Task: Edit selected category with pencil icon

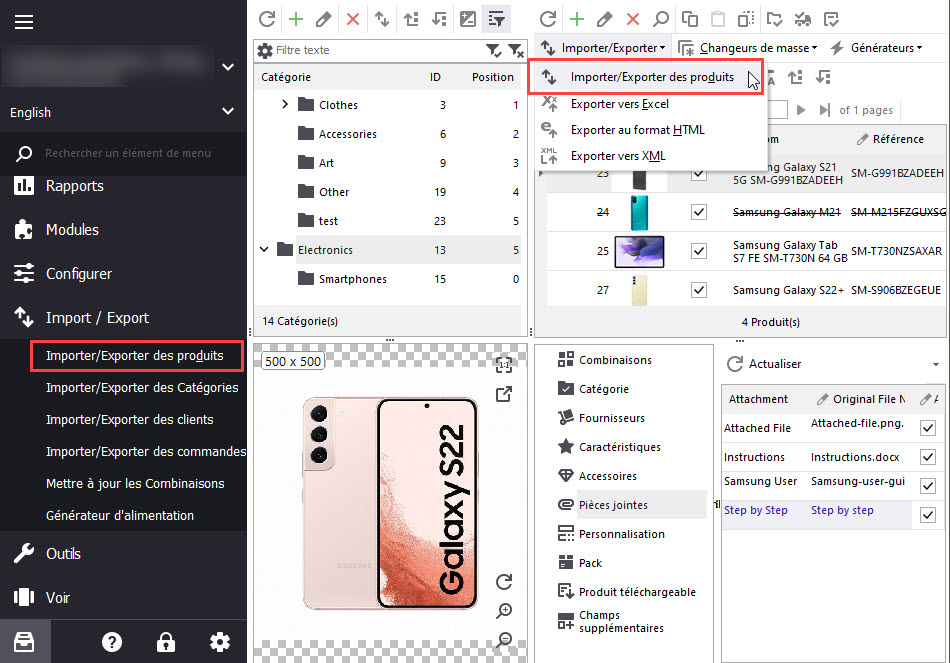Action: [x=324, y=19]
